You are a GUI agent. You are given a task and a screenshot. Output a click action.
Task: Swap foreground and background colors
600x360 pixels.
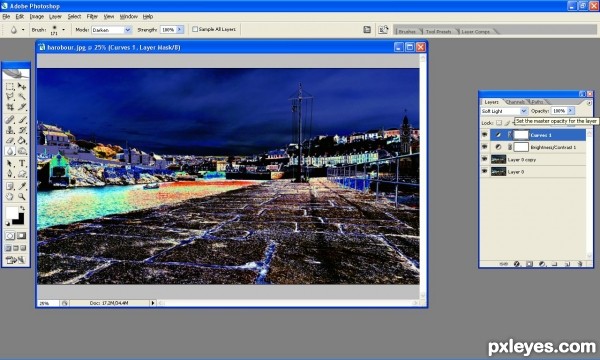click(x=23, y=208)
